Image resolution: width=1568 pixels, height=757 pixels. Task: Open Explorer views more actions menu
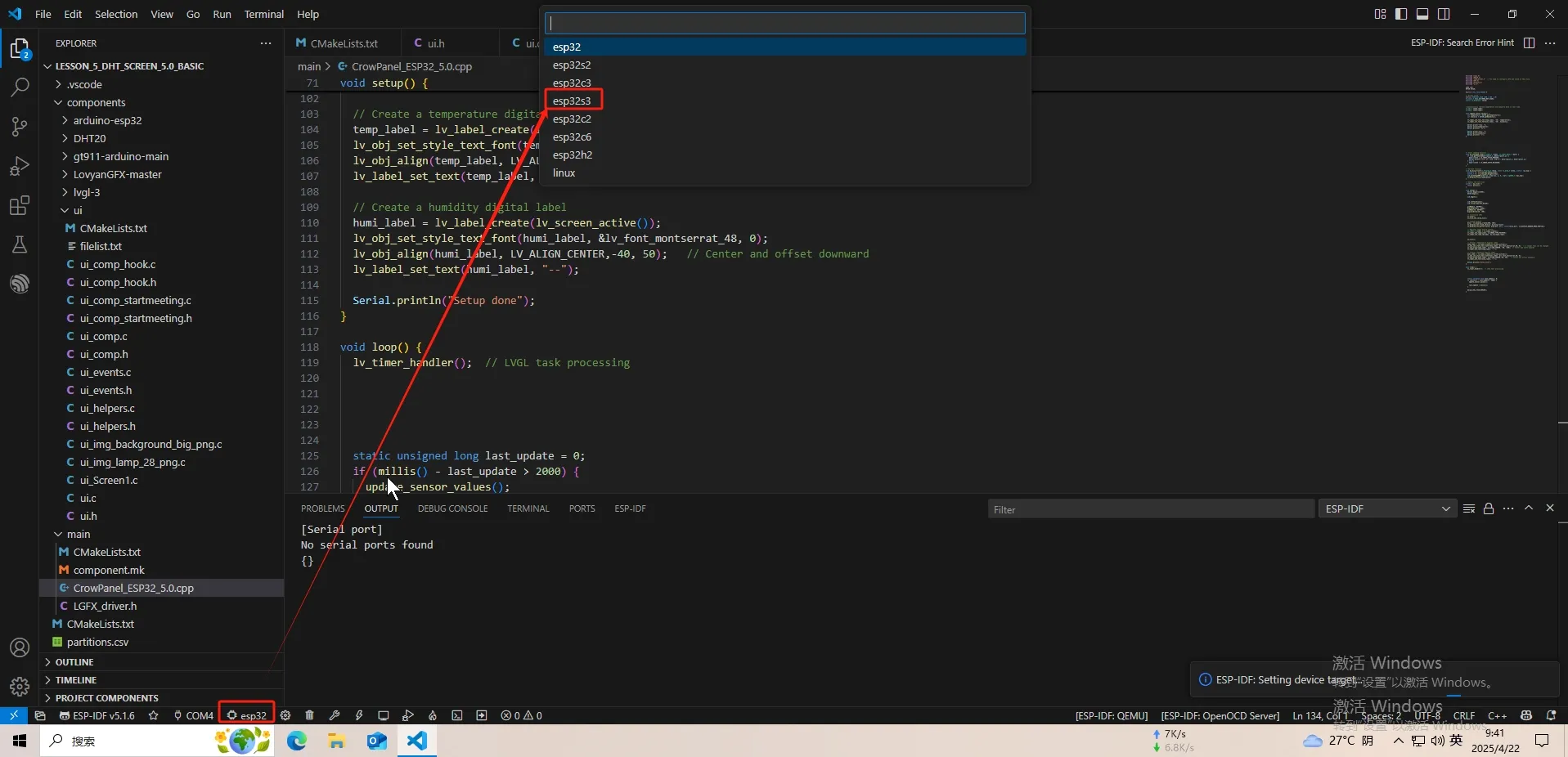click(265, 43)
